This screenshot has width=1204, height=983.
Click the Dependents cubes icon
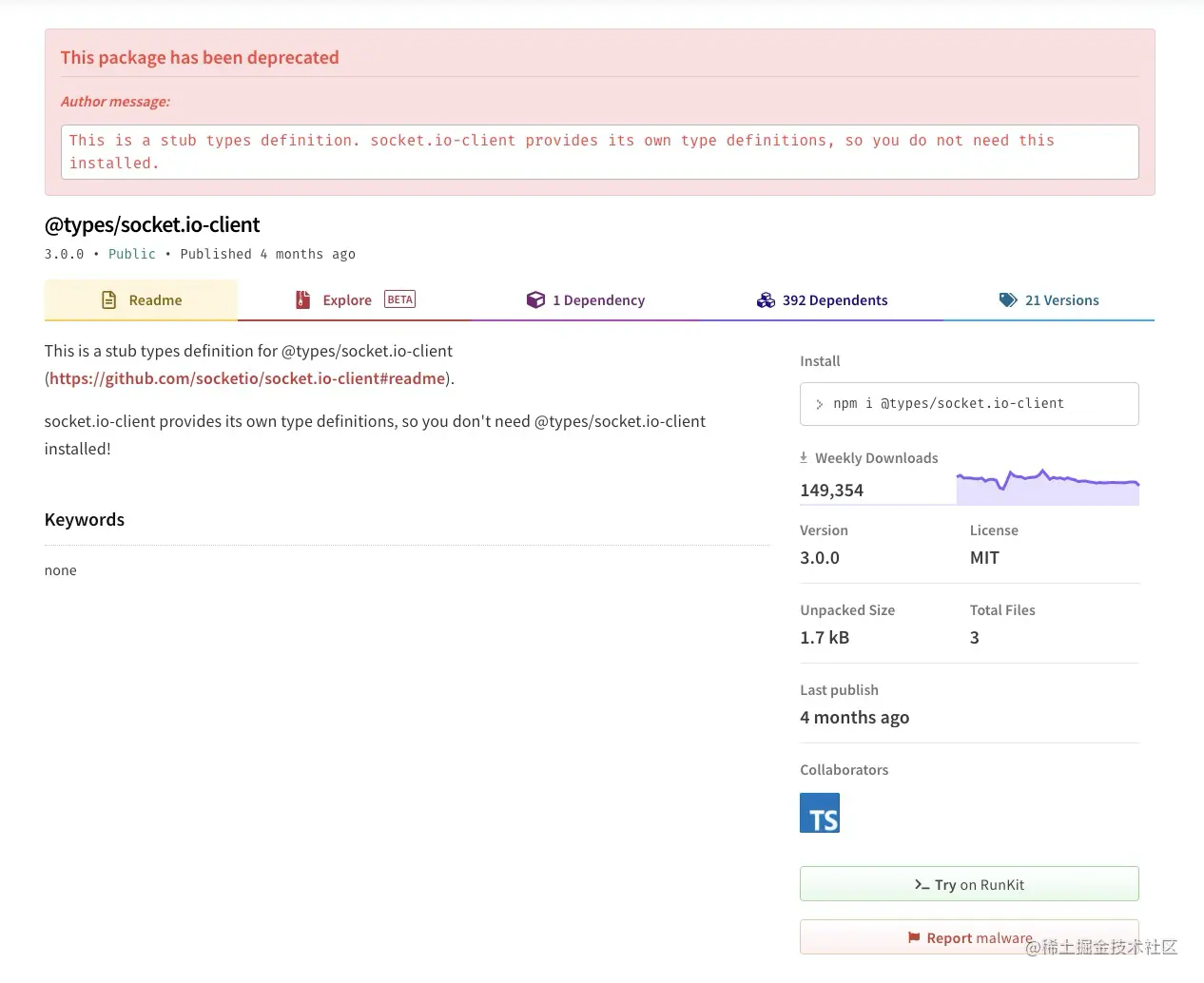766,300
